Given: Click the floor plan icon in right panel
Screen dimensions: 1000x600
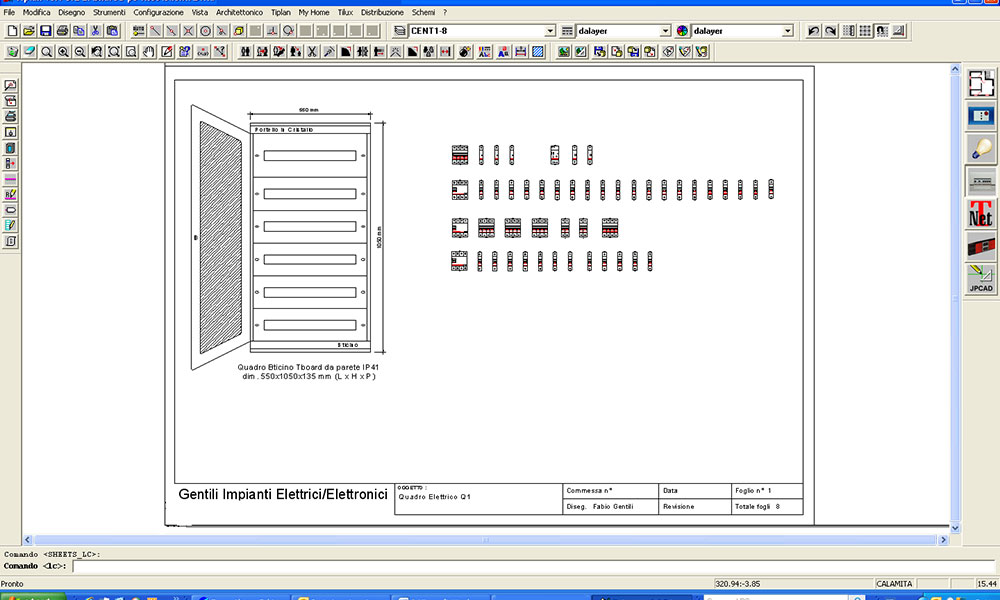Looking at the screenshot, I should coord(980,83).
